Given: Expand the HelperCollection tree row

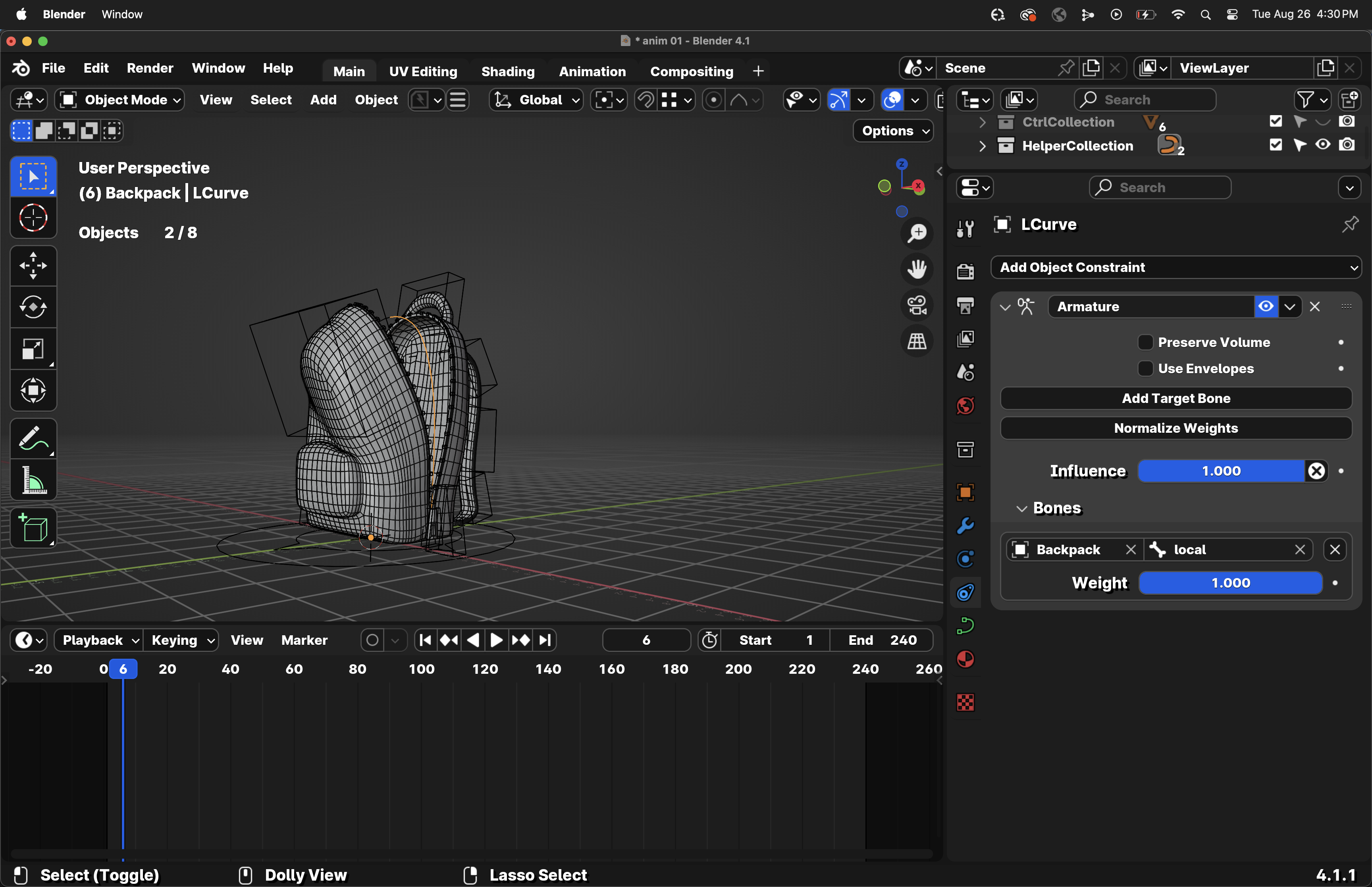Looking at the screenshot, I should click(x=982, y=146).
